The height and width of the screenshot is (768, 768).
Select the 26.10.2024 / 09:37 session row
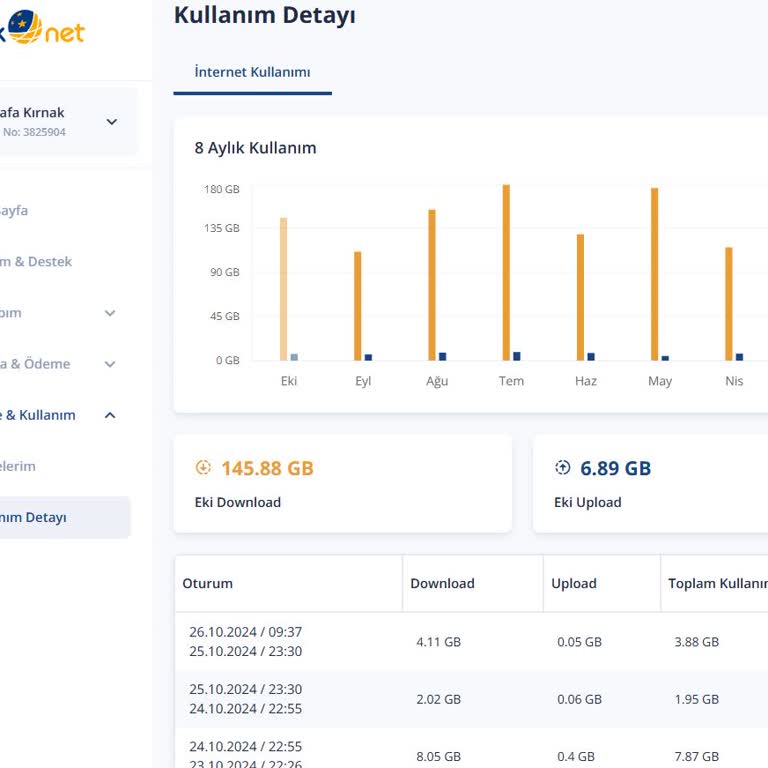click(x=246, y=641)
